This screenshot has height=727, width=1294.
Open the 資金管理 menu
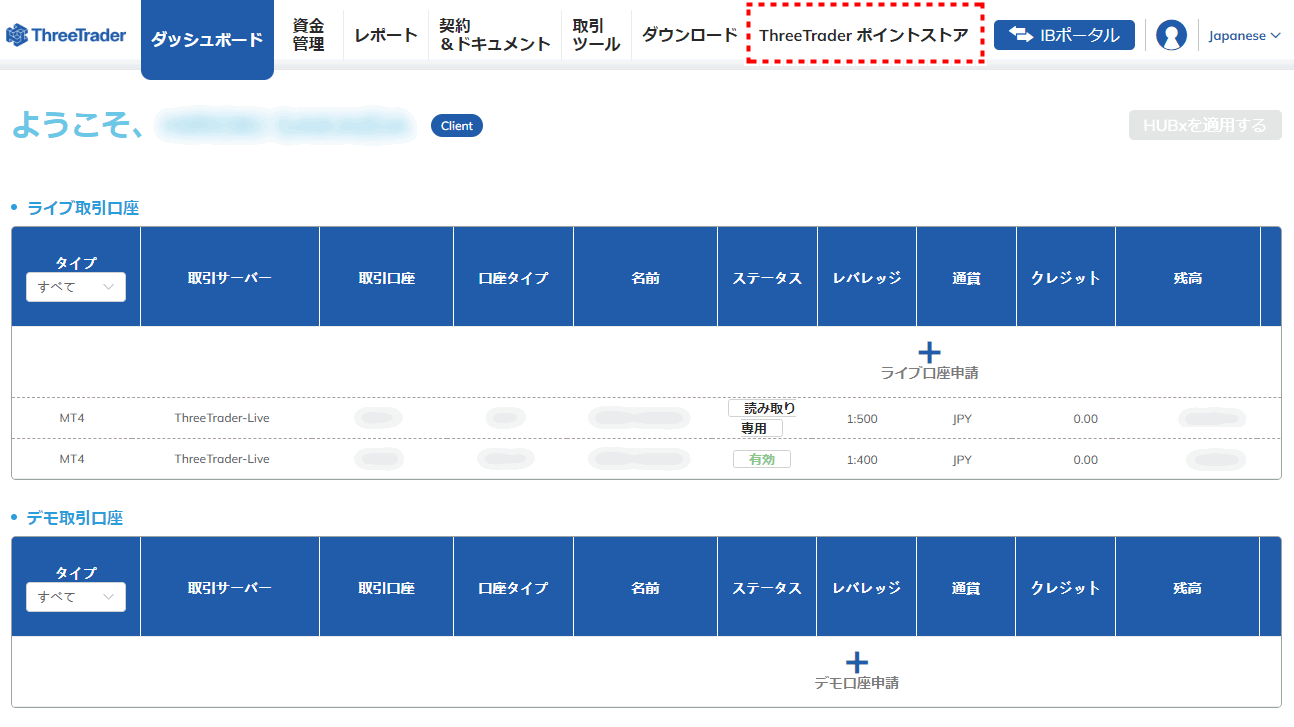click(x=308, y=35)
